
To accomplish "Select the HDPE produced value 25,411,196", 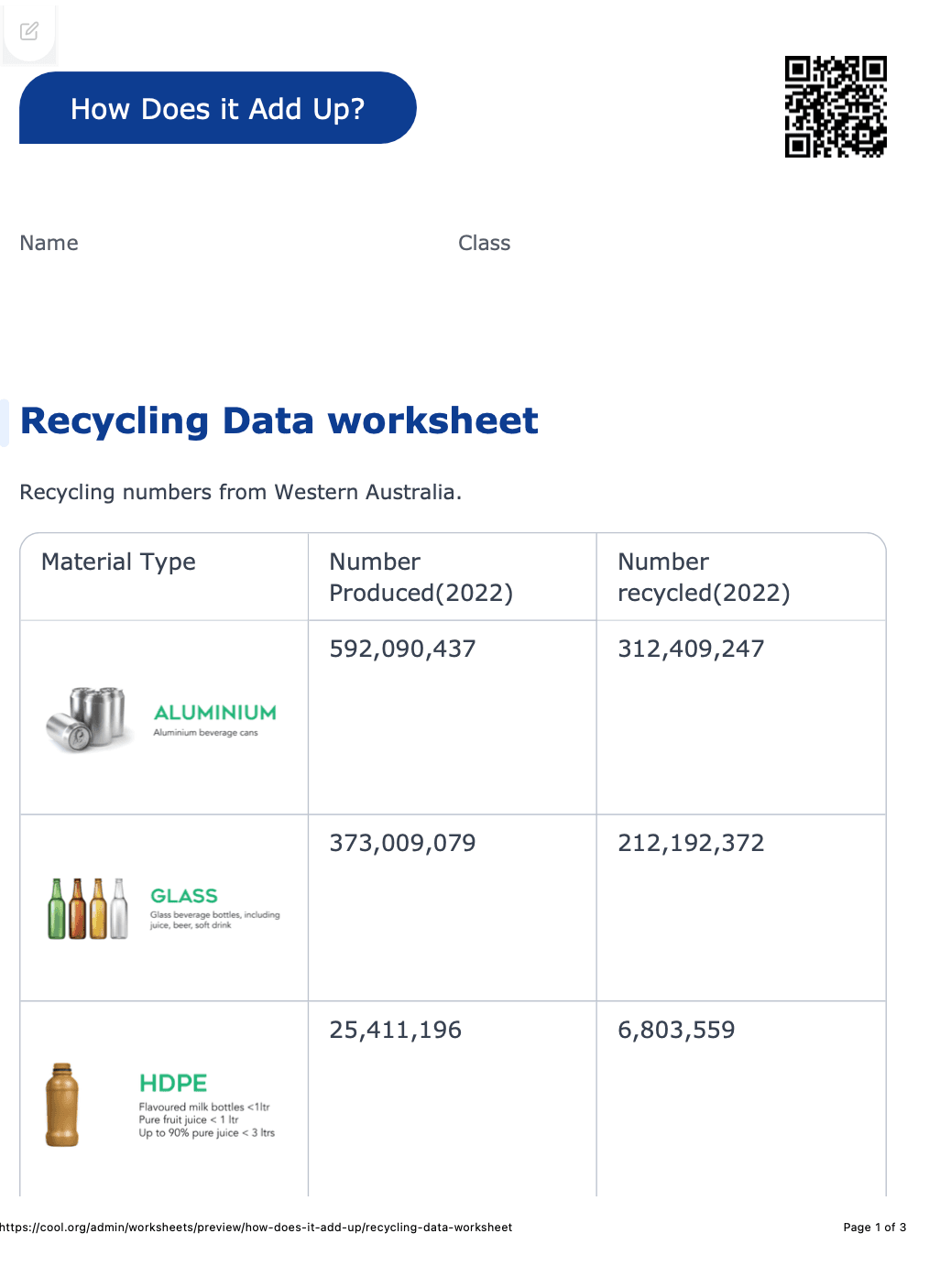I will 395,1030.
